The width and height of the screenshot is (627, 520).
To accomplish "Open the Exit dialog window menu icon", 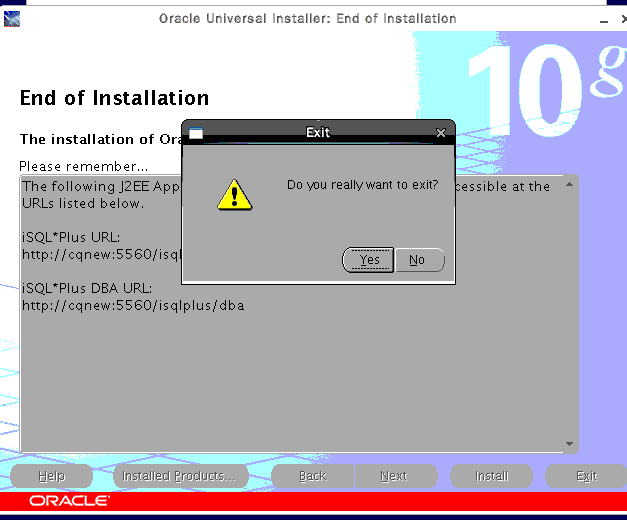I will 196,133.
